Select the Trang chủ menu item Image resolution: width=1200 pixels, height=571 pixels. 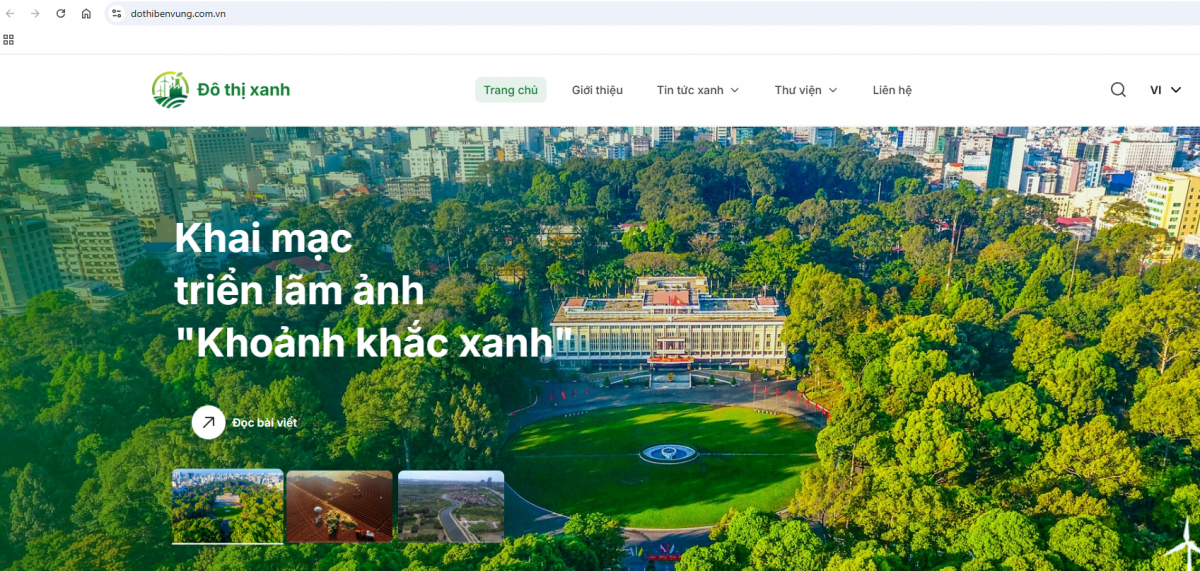pos(511,90)
